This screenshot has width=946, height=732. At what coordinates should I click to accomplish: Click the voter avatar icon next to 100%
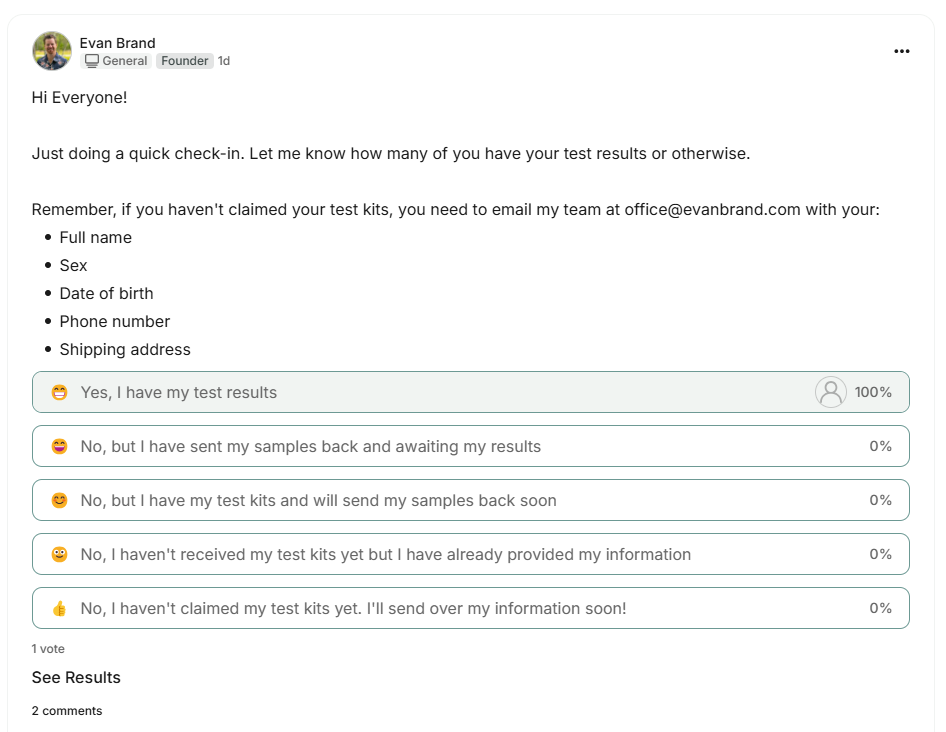click(830, 392)
